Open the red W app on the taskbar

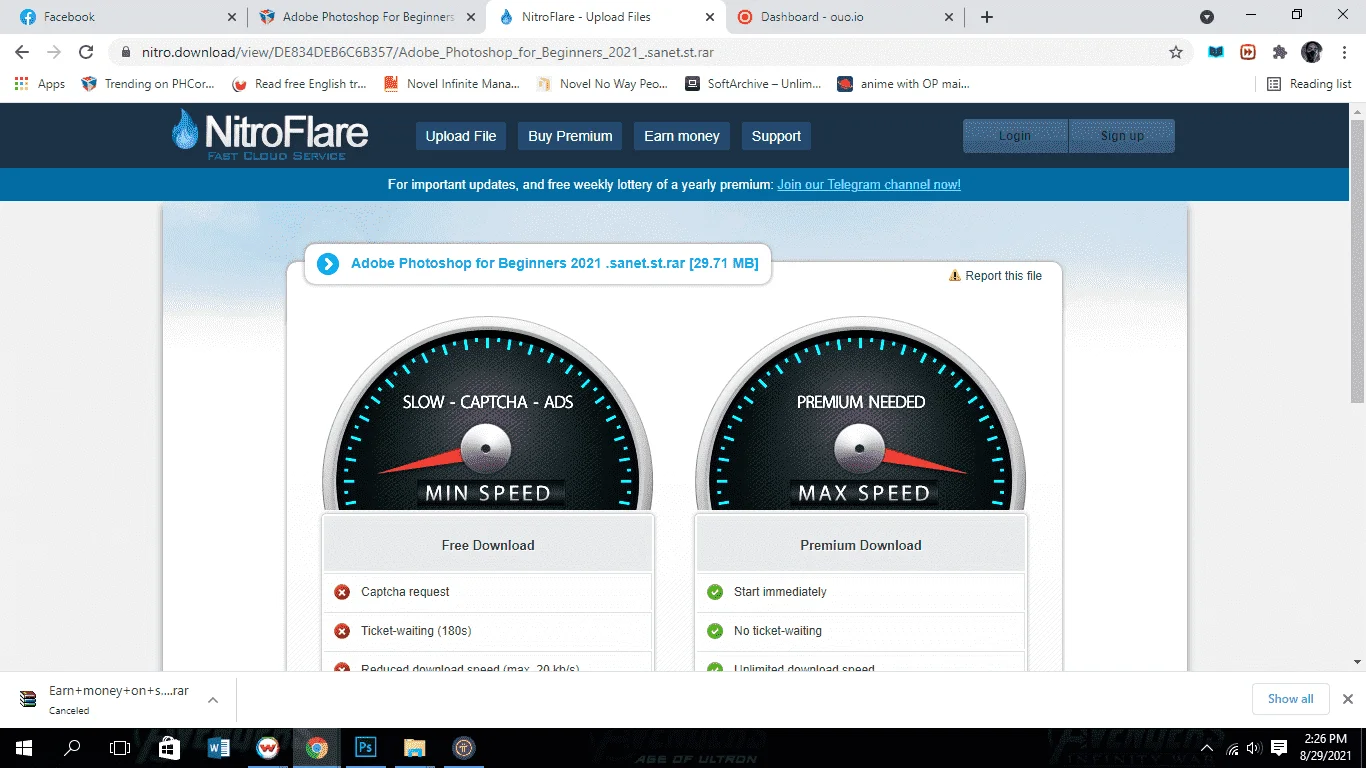[267, 748]
